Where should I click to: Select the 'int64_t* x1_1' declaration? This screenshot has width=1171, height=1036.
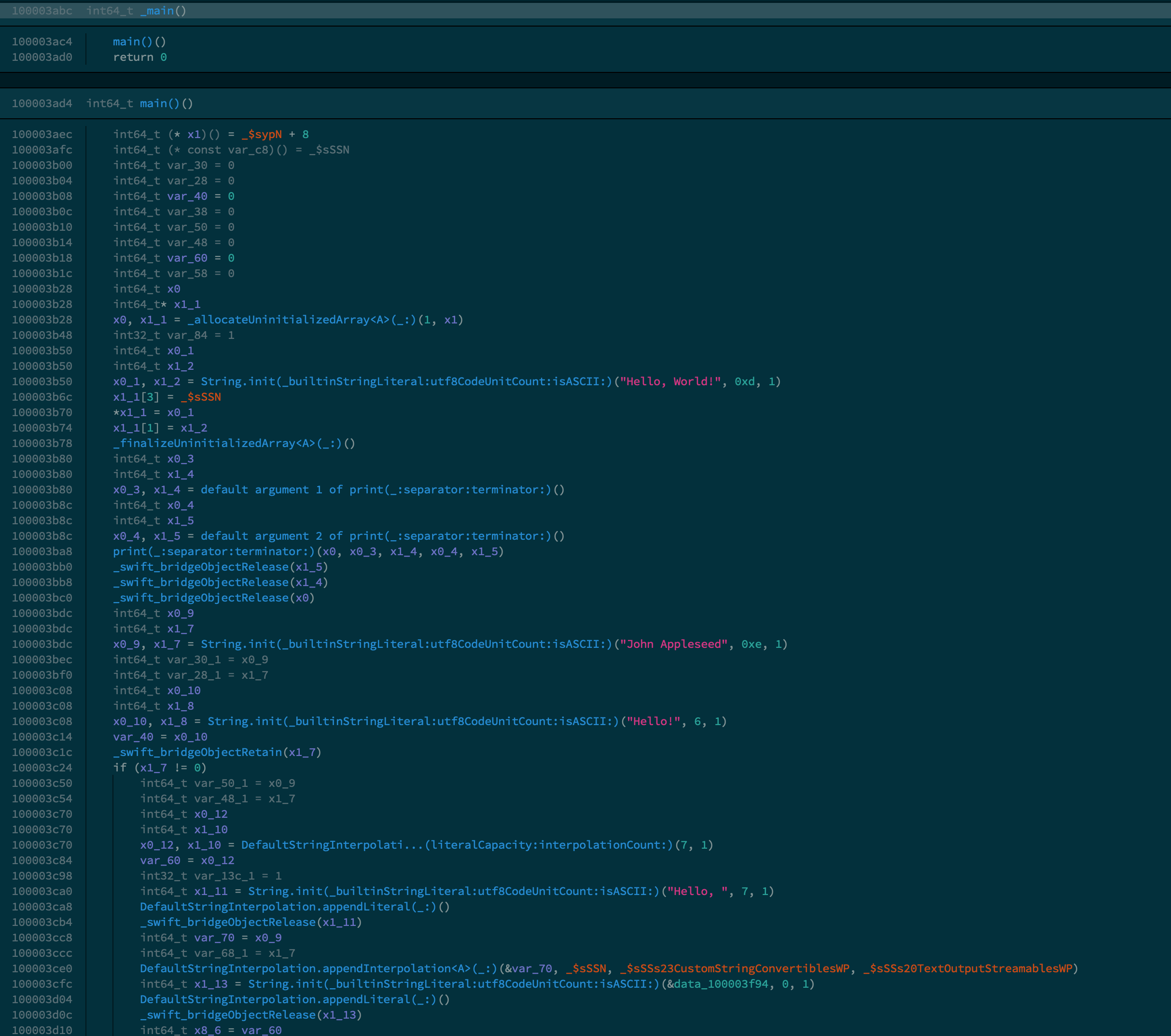(156, 305)
